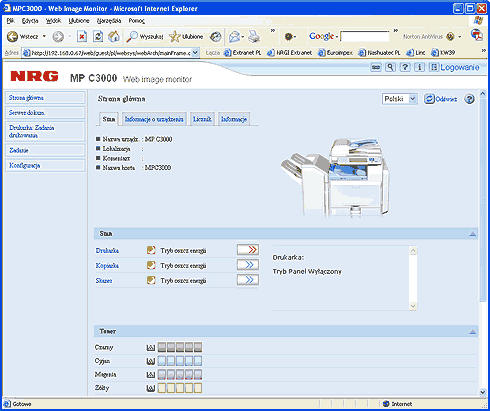Click the page scrollbar down arrow
490x411 pixels.
click(483, 392)
